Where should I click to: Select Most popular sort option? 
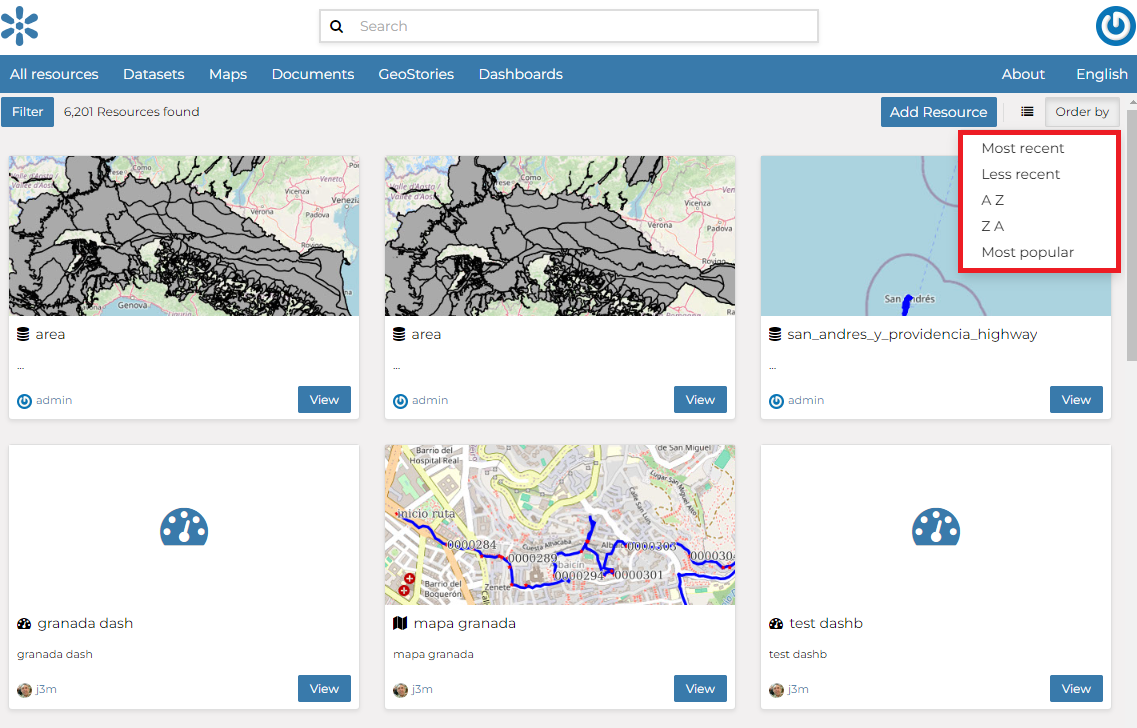pyautogui.click(x=1027, y=252)
